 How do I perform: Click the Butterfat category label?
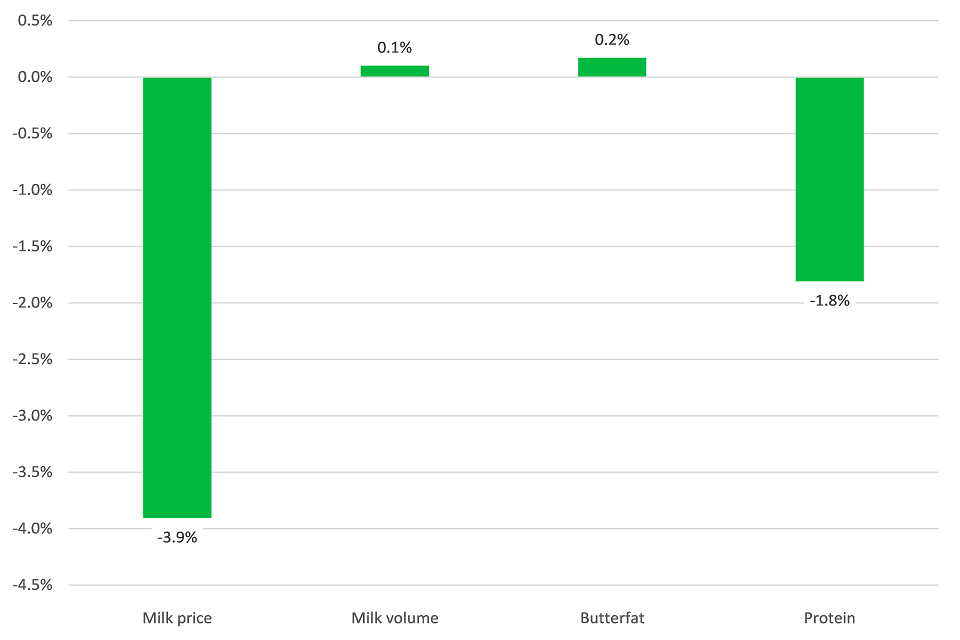coord(612,618)
